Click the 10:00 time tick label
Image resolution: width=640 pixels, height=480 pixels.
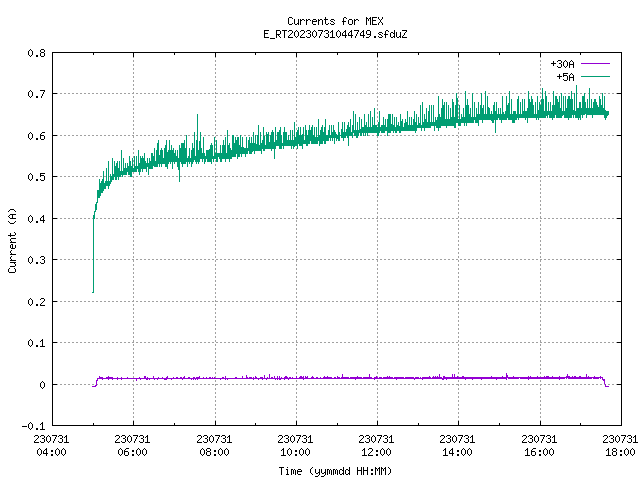click(x=295, y=452)
